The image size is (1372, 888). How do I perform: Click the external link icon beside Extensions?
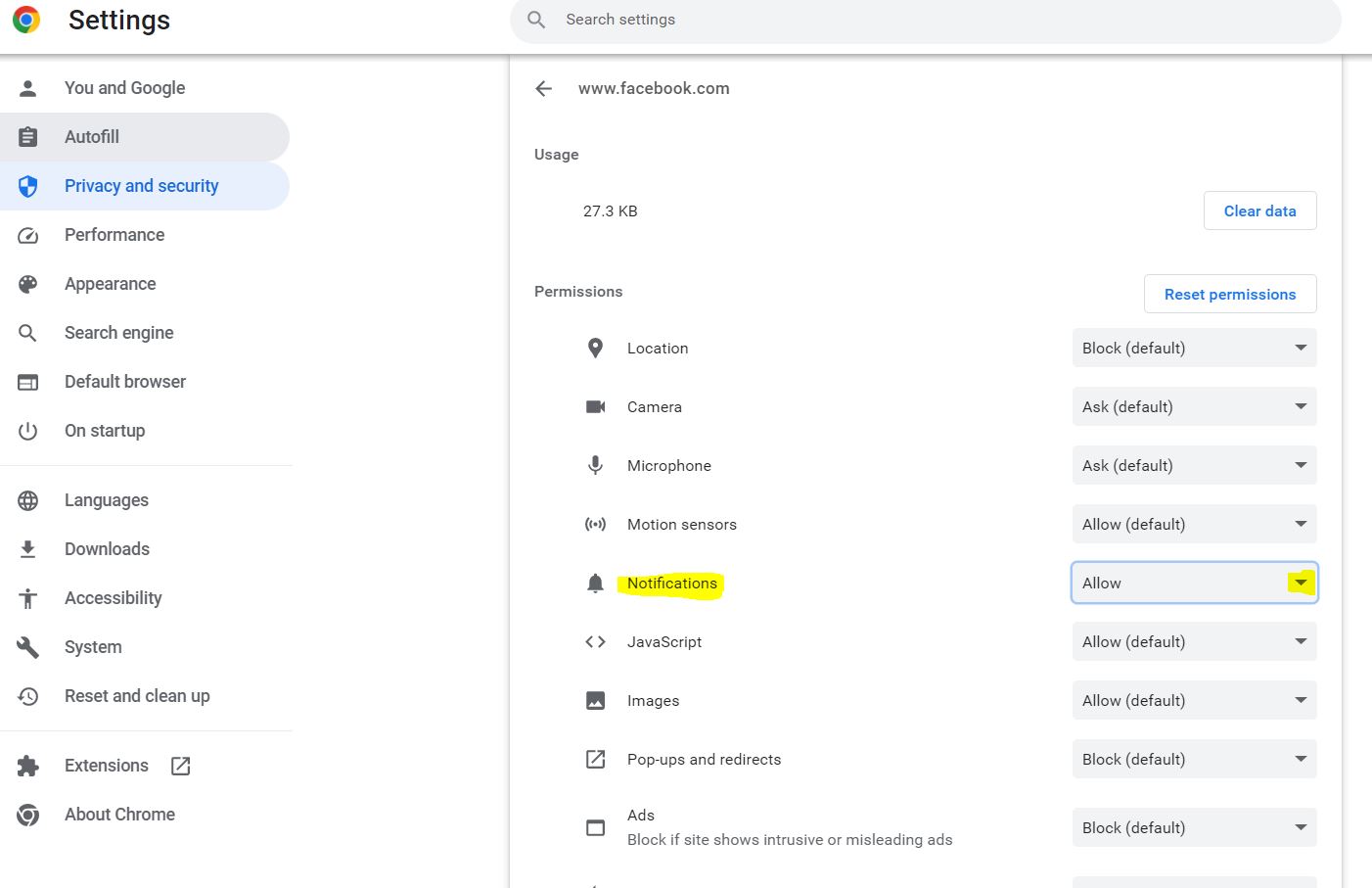click(181, 766)
